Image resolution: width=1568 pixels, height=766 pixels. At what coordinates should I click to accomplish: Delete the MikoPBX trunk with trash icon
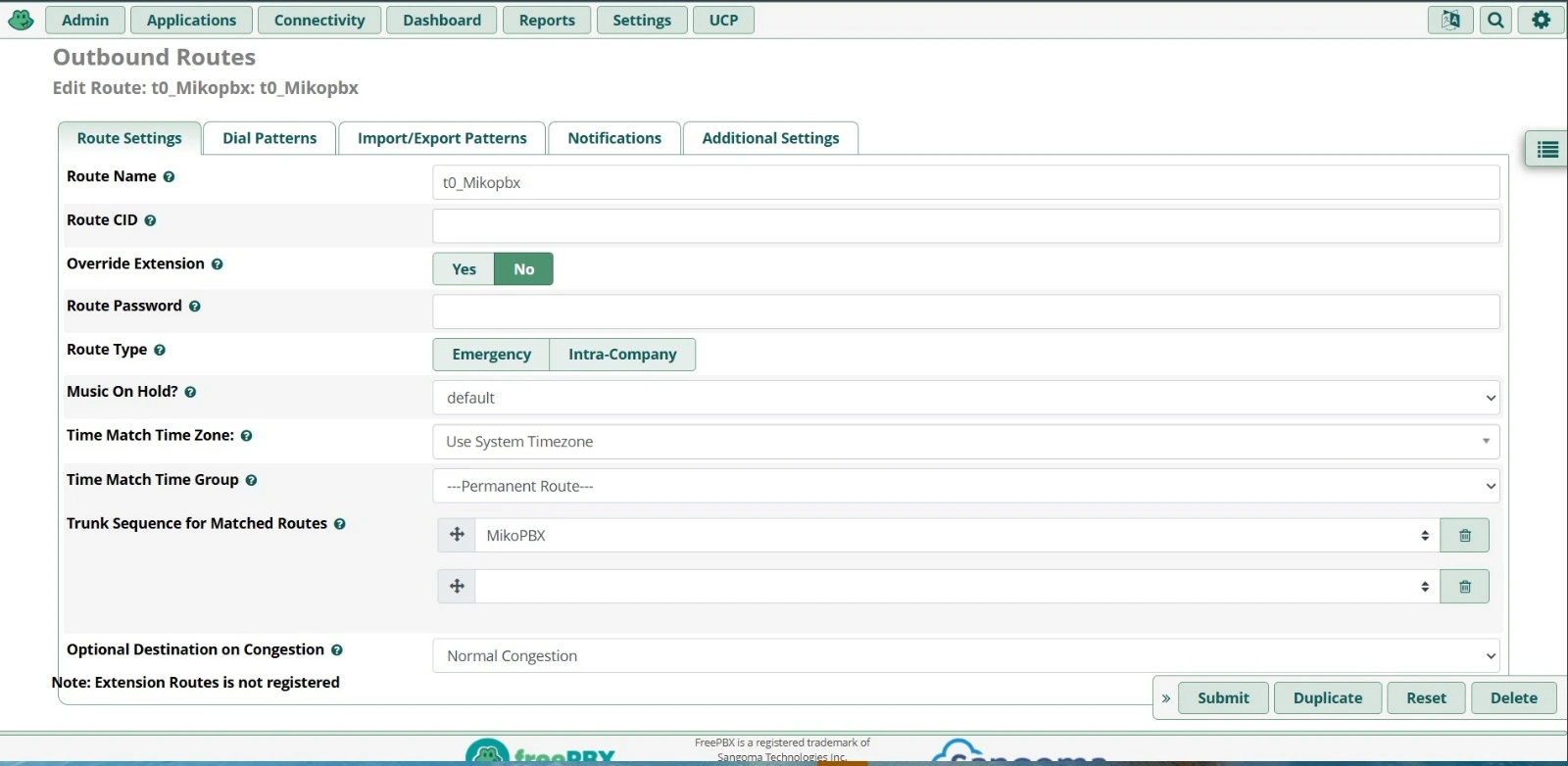point(1465,536)
